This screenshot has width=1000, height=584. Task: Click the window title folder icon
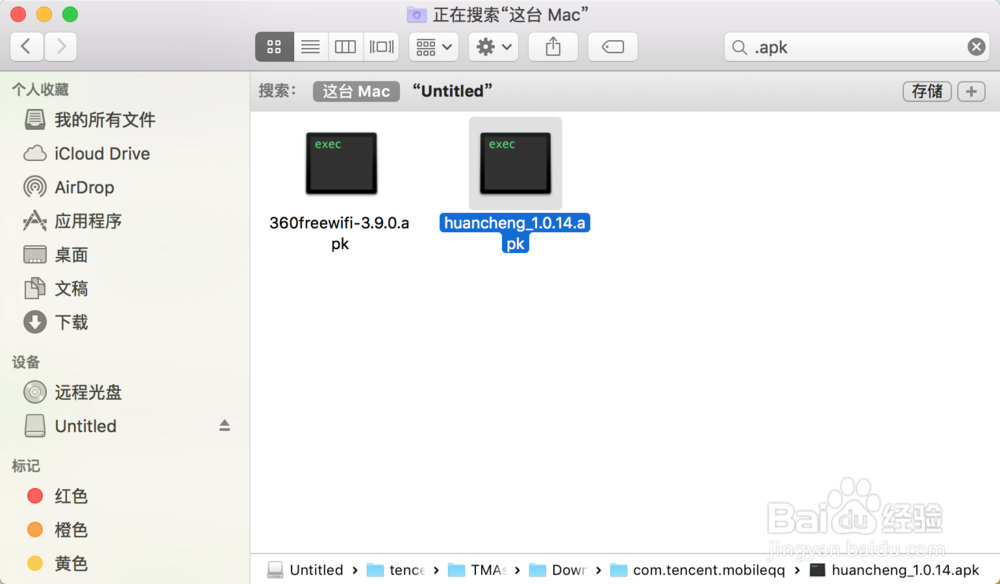point(416,14)
